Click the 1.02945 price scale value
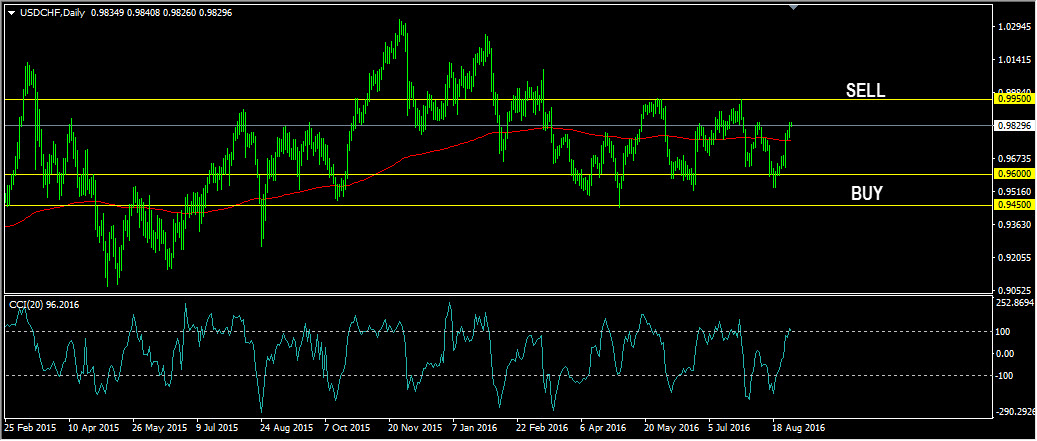1037x441 pixels. click(x=1014, y=27)
